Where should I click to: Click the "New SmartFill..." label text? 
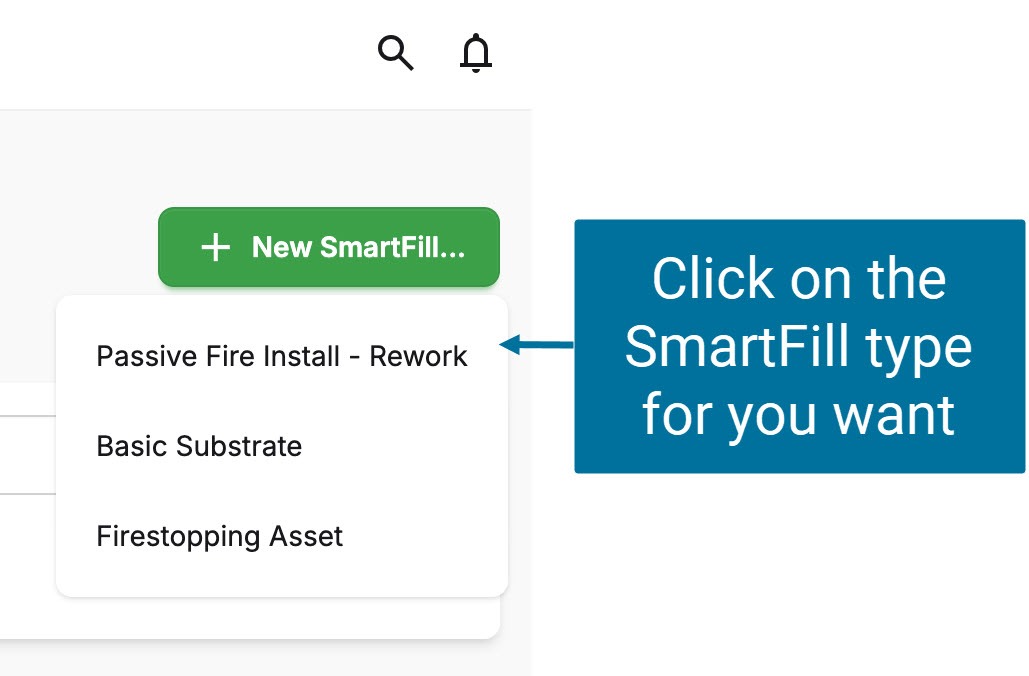click(358, 248)
